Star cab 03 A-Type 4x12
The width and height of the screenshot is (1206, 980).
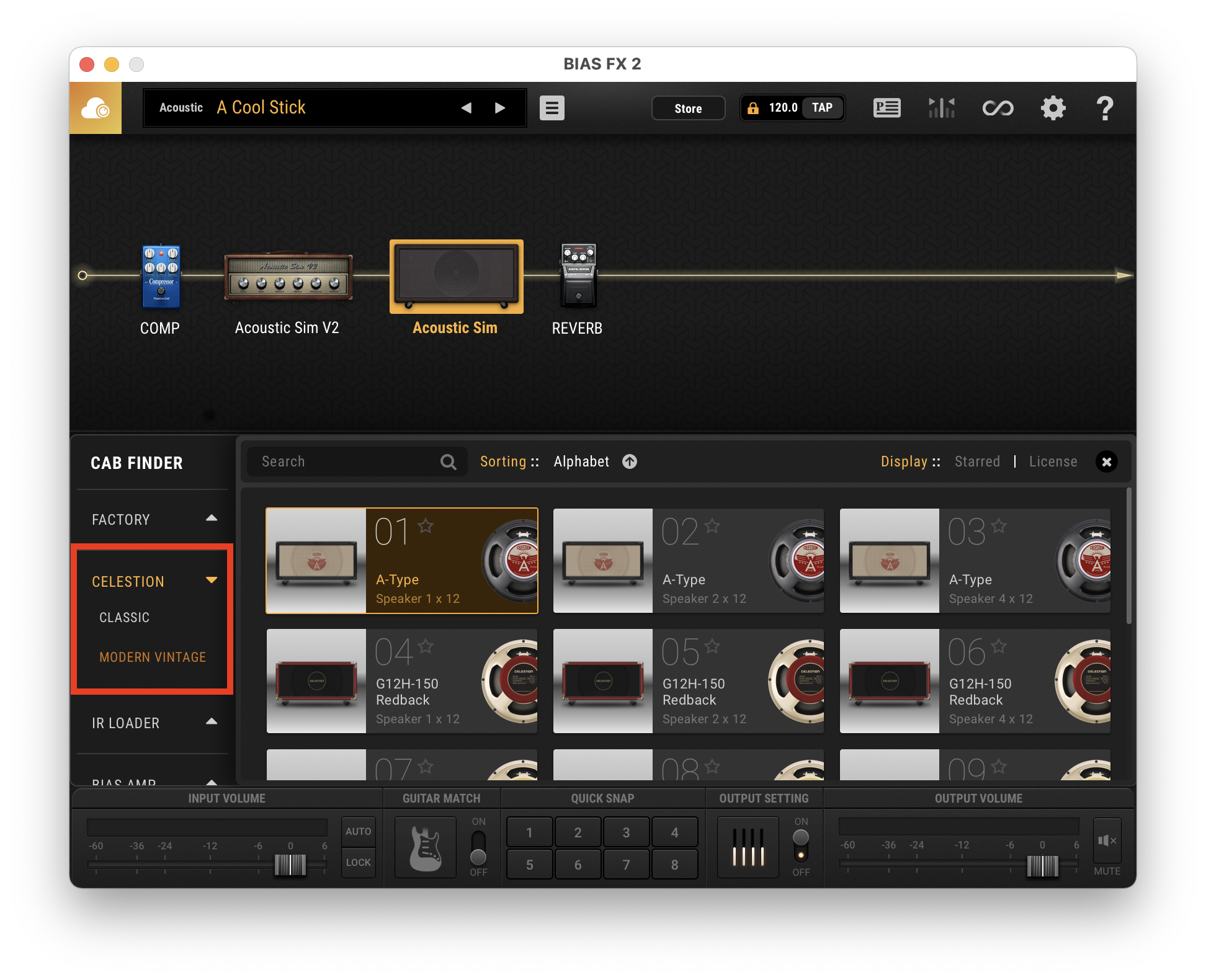[x=999, y=526]
